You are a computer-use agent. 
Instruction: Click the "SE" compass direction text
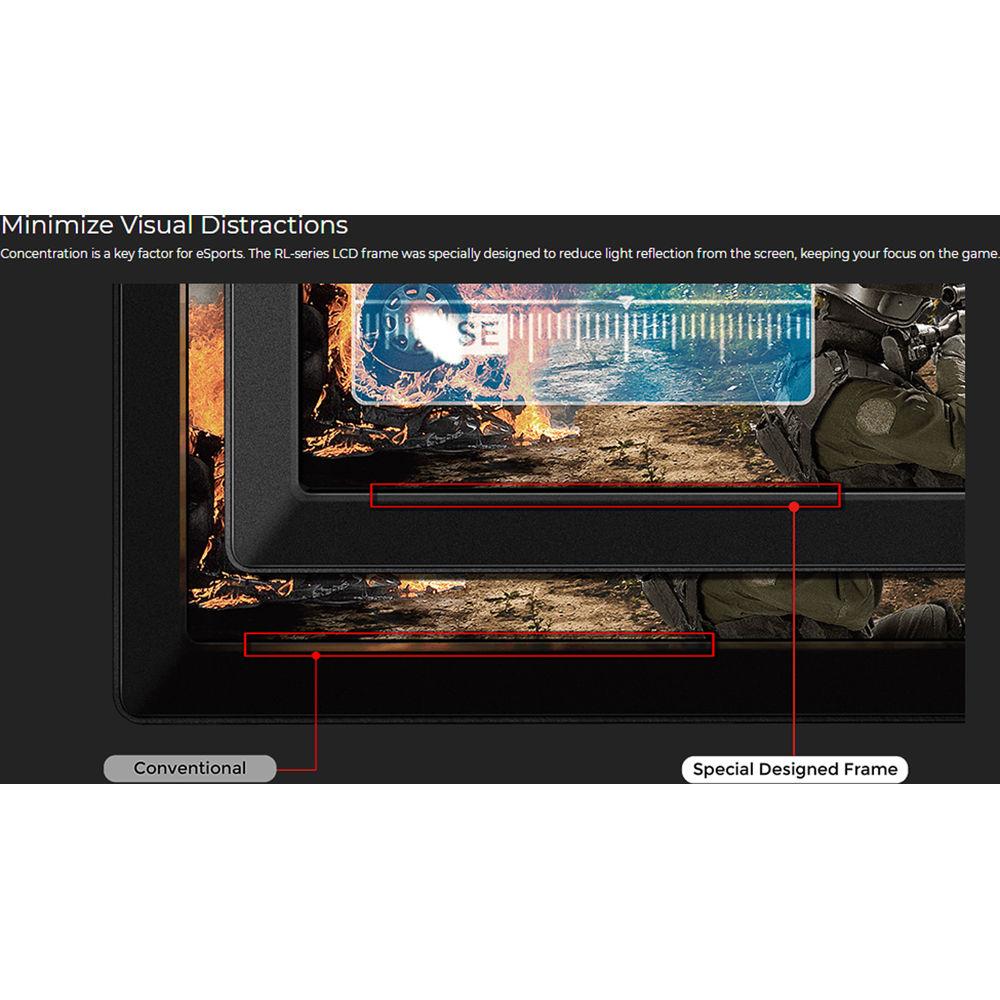(x=478, y=333)
